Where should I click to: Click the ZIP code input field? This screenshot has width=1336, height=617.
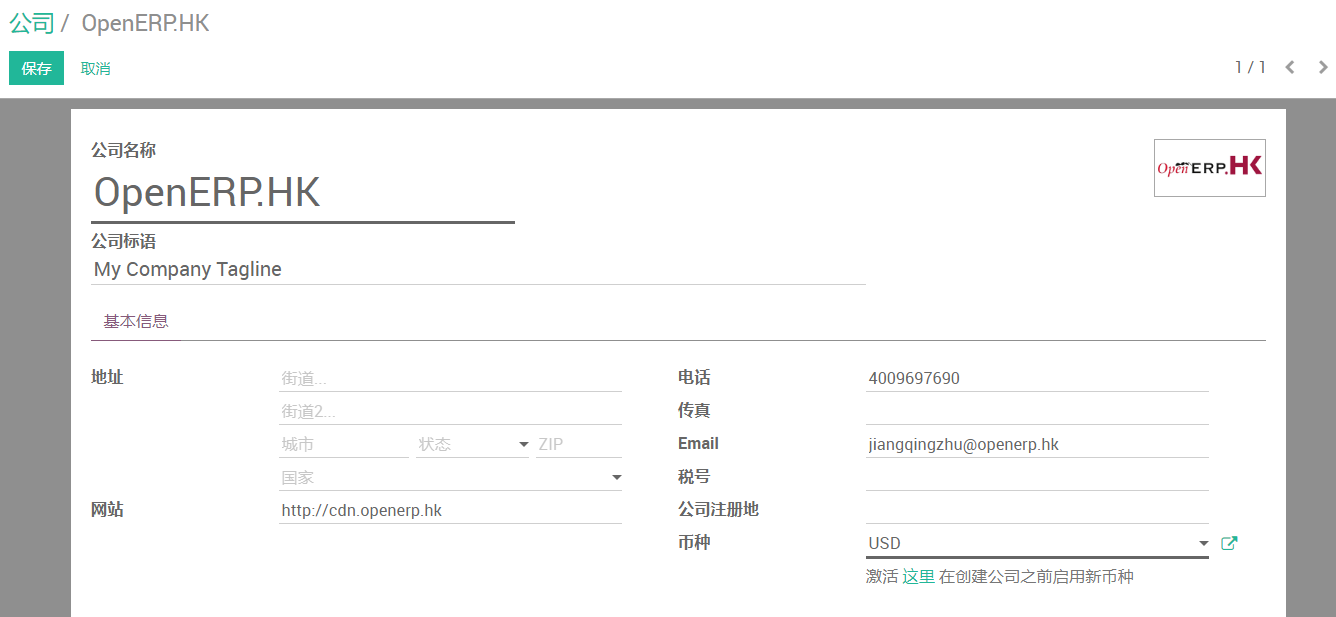(578, 445)
